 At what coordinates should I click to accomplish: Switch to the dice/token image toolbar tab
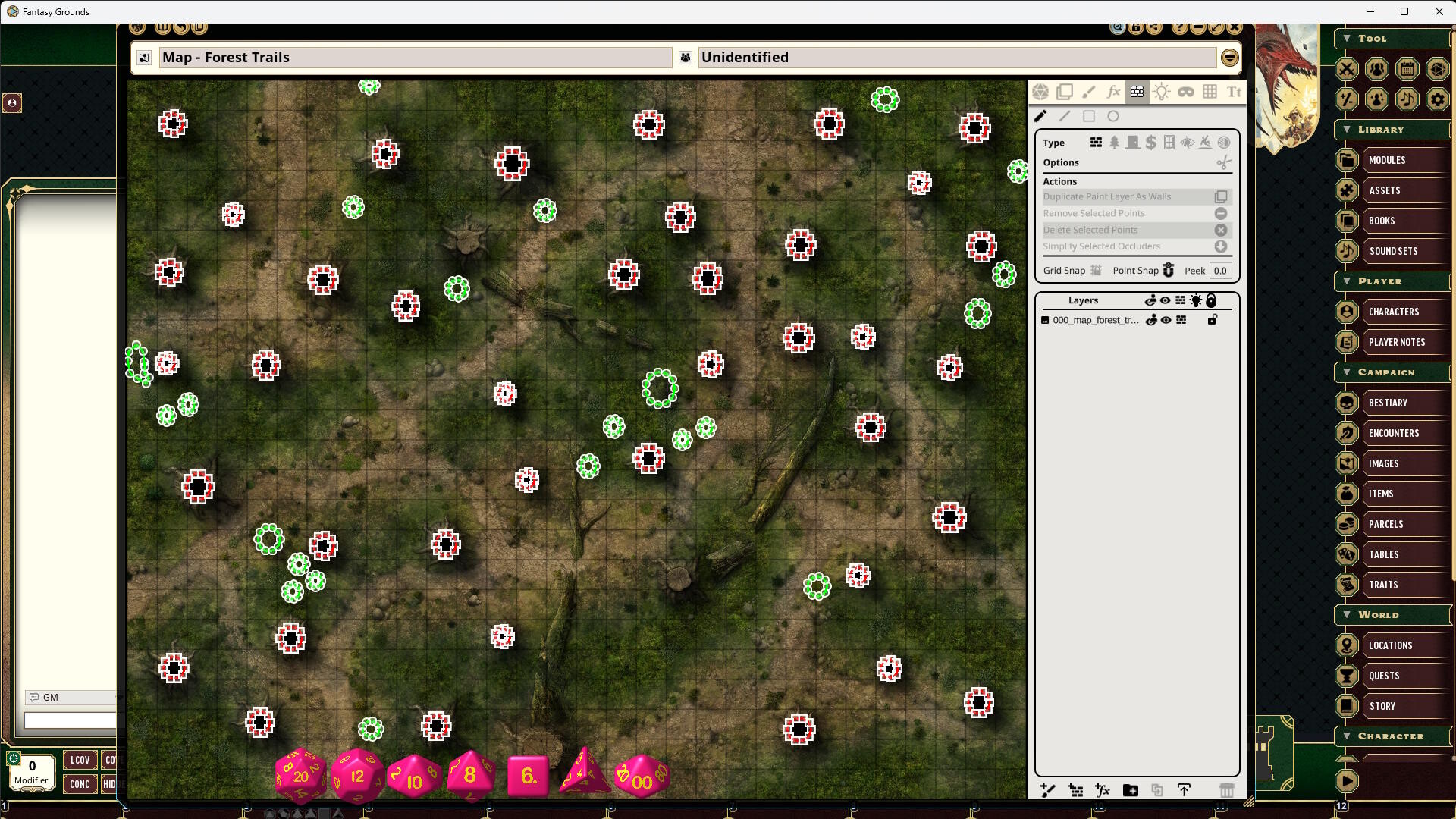1040,92
